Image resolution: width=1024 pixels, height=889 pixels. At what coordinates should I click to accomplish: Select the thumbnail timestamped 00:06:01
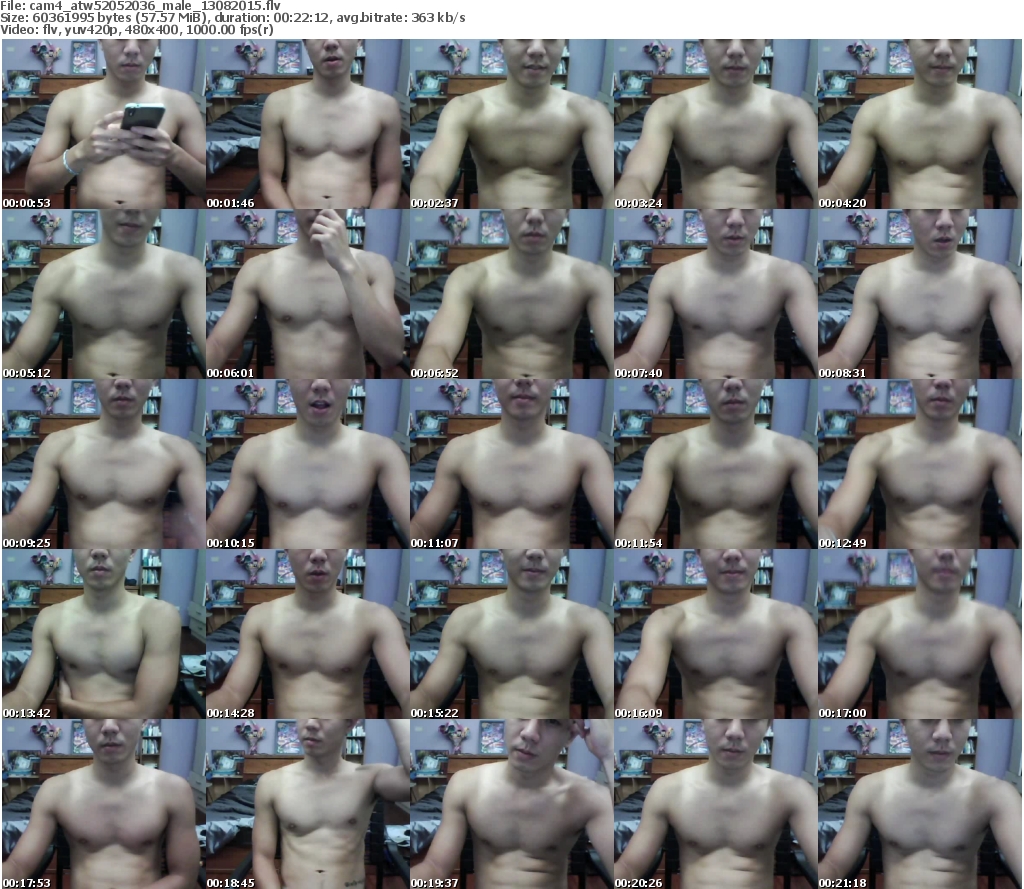pos(308,294)
